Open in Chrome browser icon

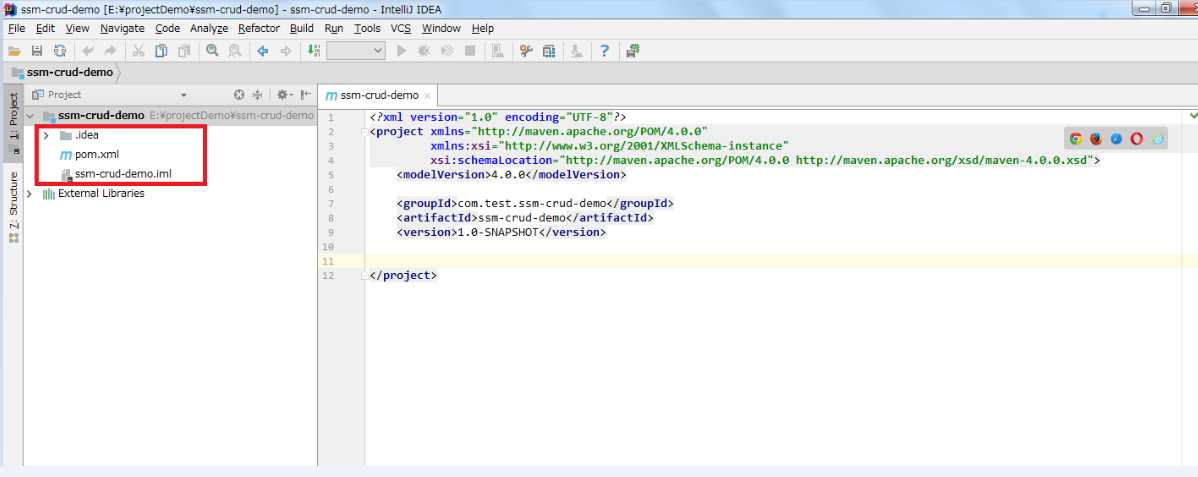point(1076,138)
